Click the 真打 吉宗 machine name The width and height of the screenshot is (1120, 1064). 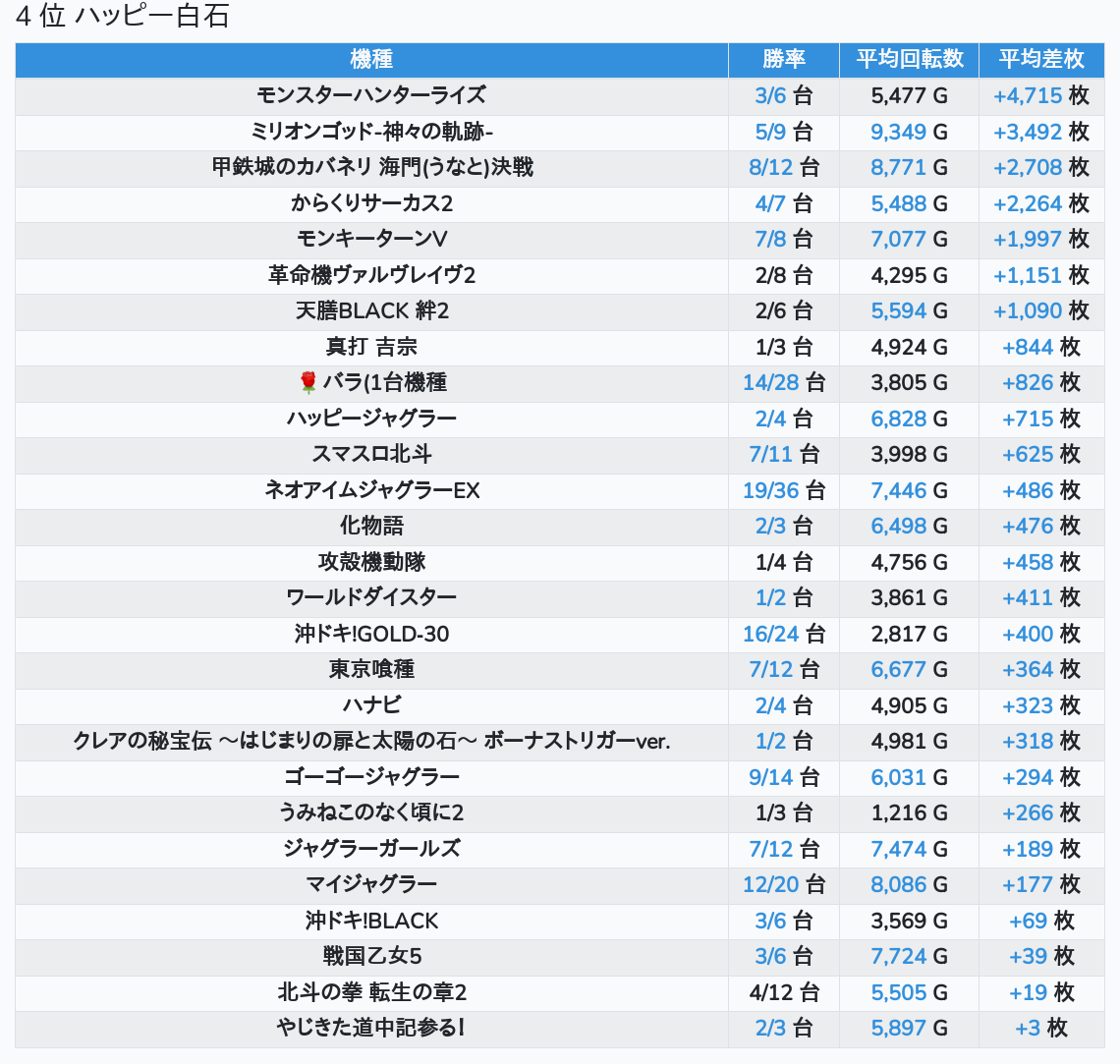[371, 347]
